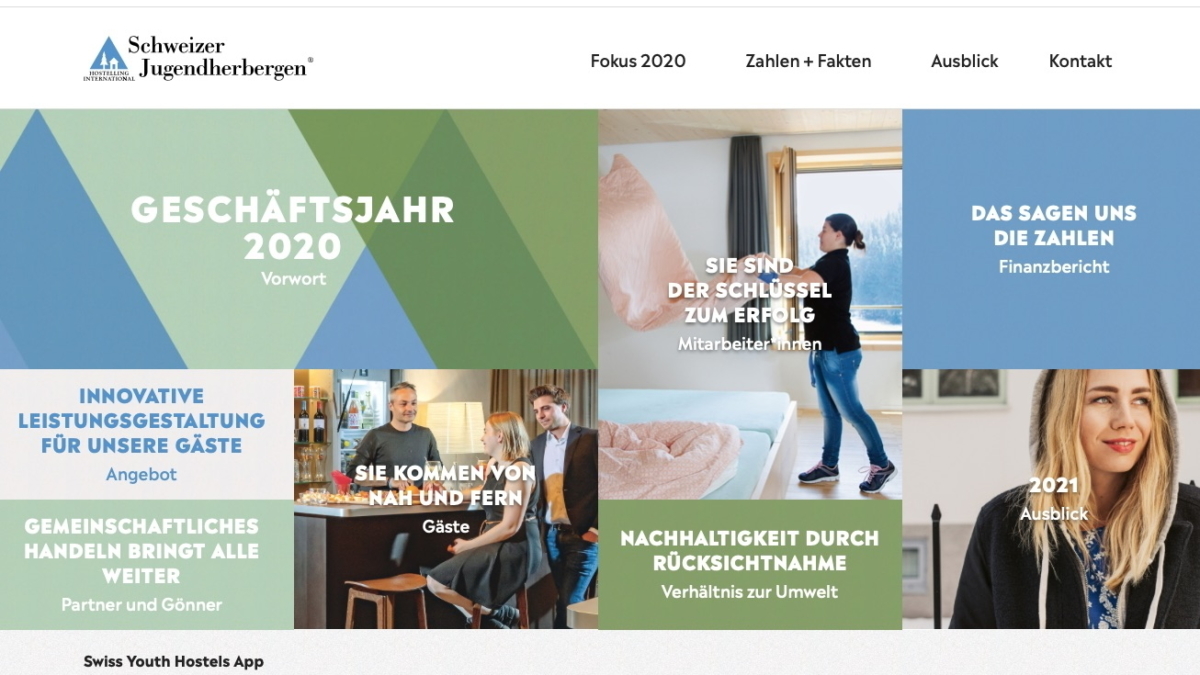Open the Zahlen + Fakten menu

click(808, 61)
